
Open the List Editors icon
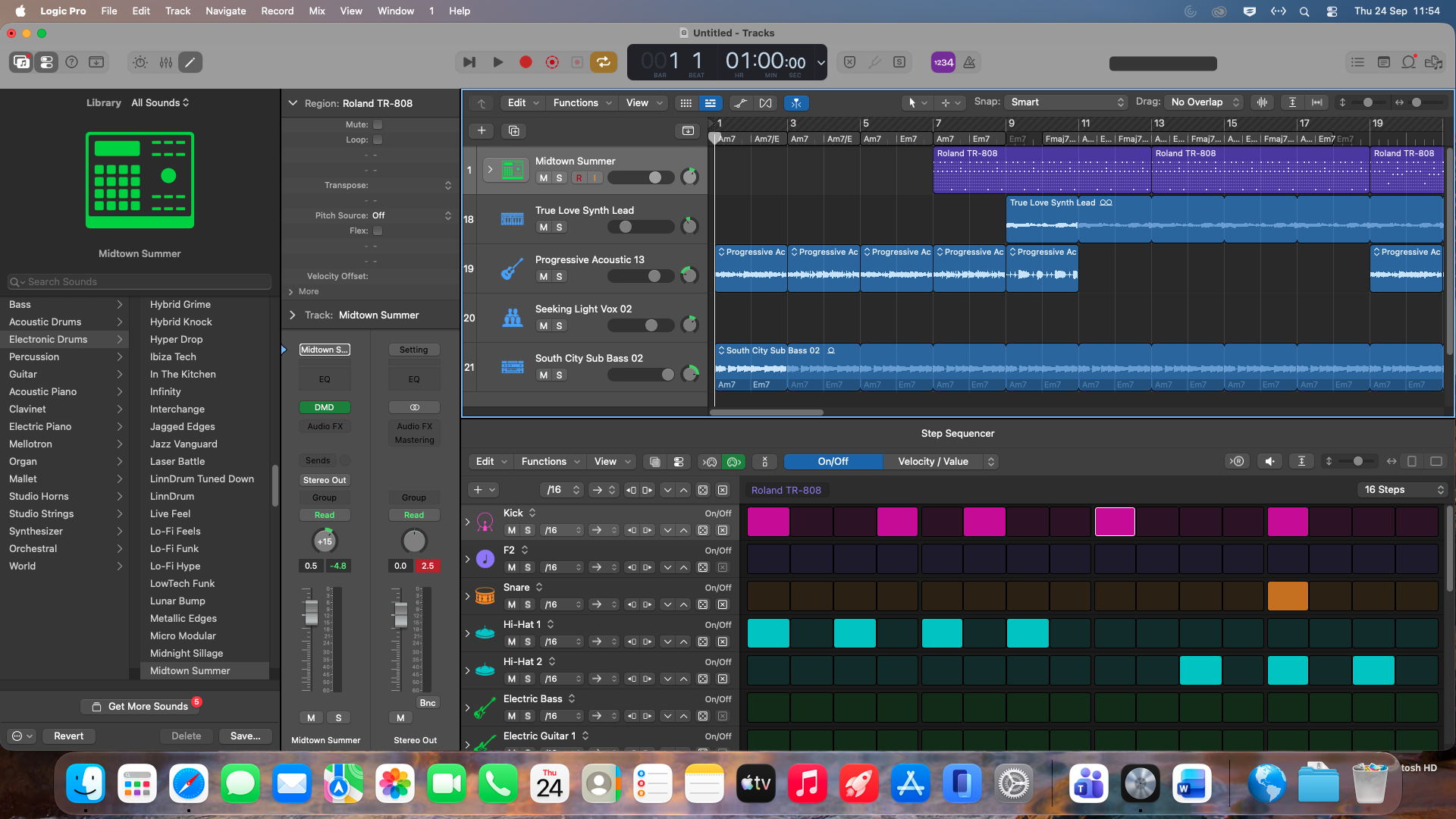click(x=1357, y=62)
